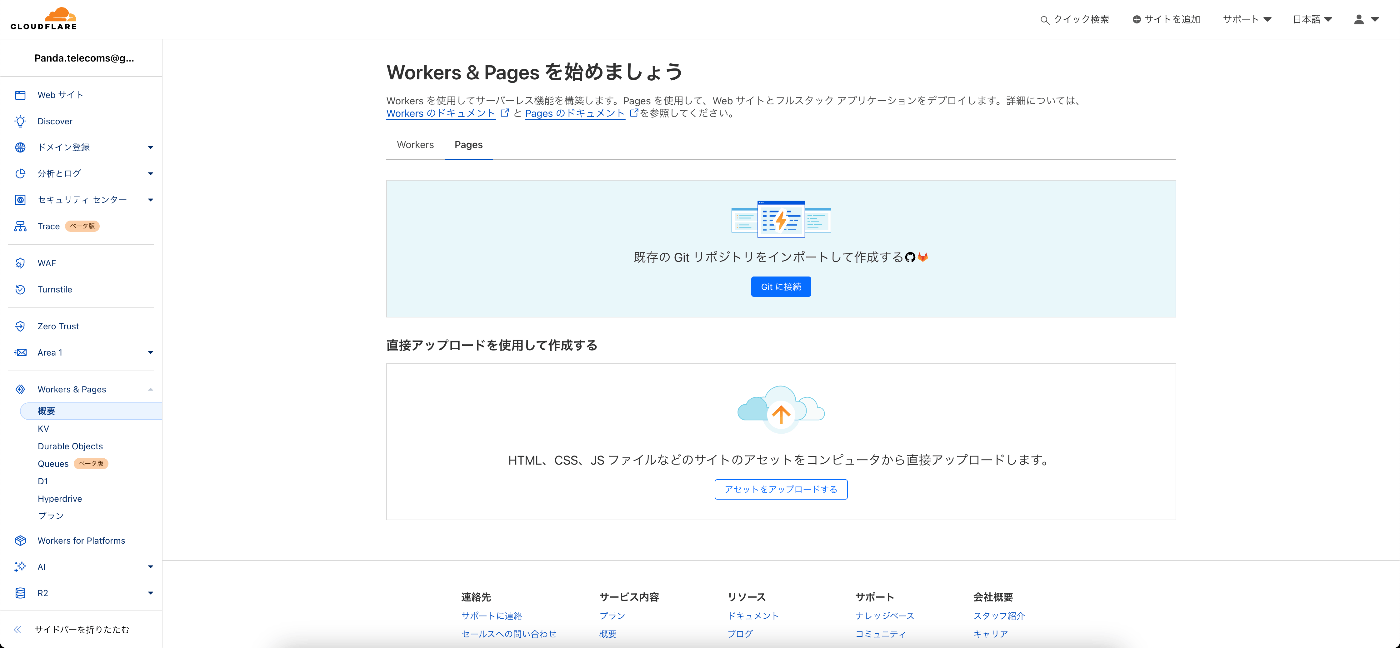1400x648 pixels.
Task: Open the Workers のドキュメント link
Action: (x=441, y=114)
